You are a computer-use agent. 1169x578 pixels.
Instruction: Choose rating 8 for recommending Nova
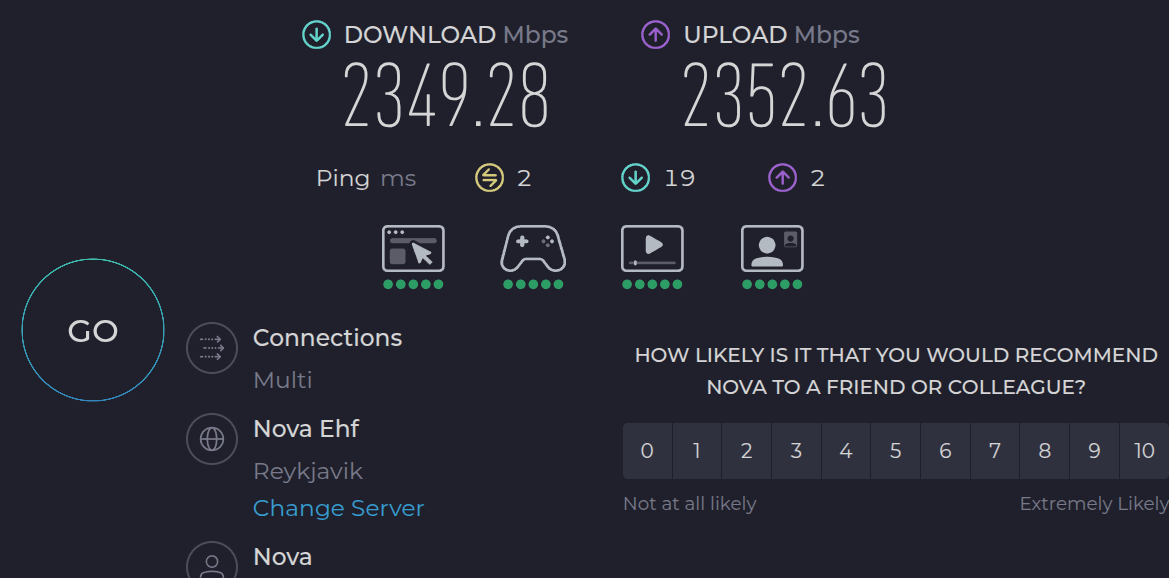[1044, 451]
